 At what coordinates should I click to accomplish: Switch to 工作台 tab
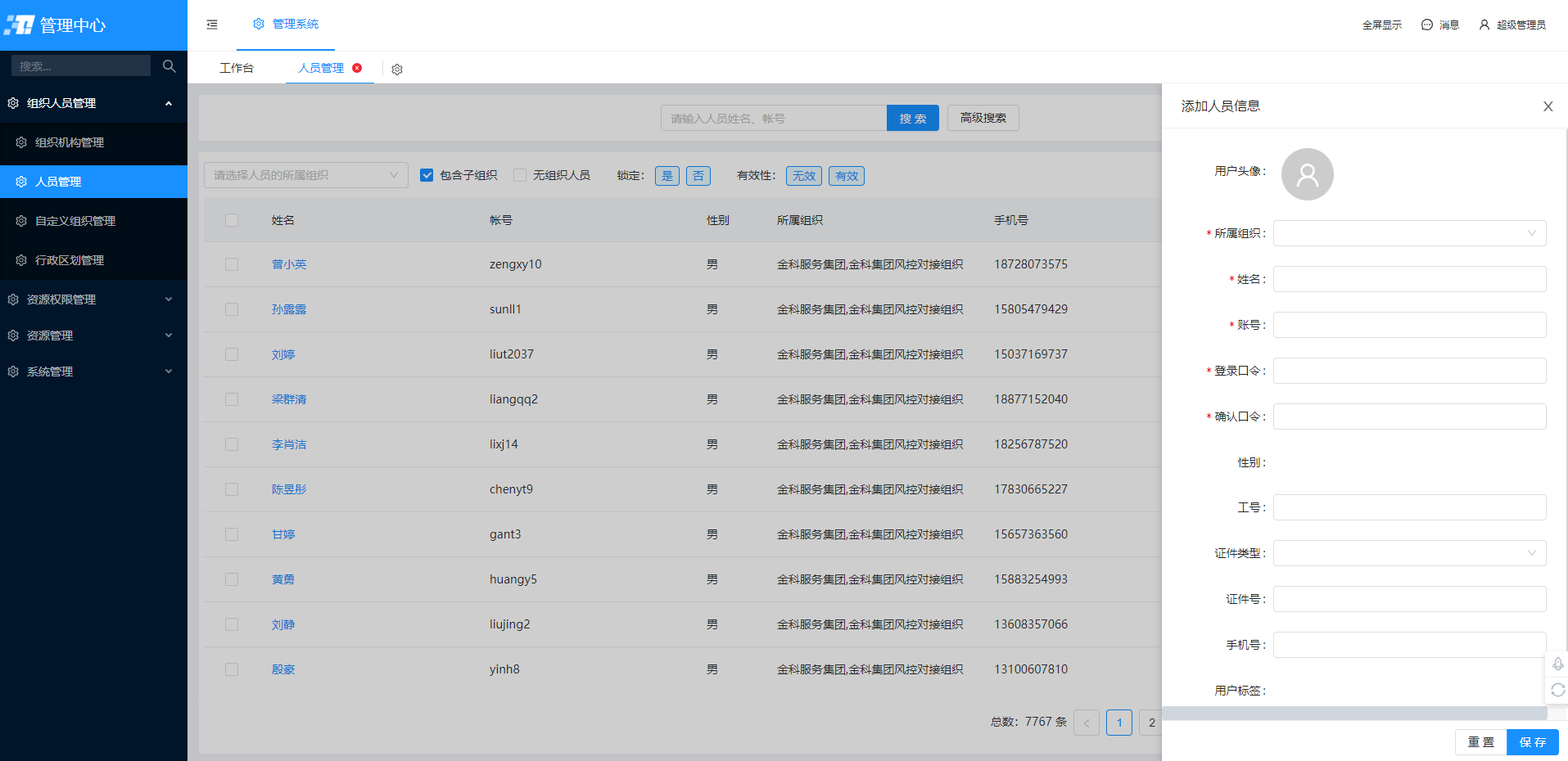pyautogui.click(x=237, y=68)
